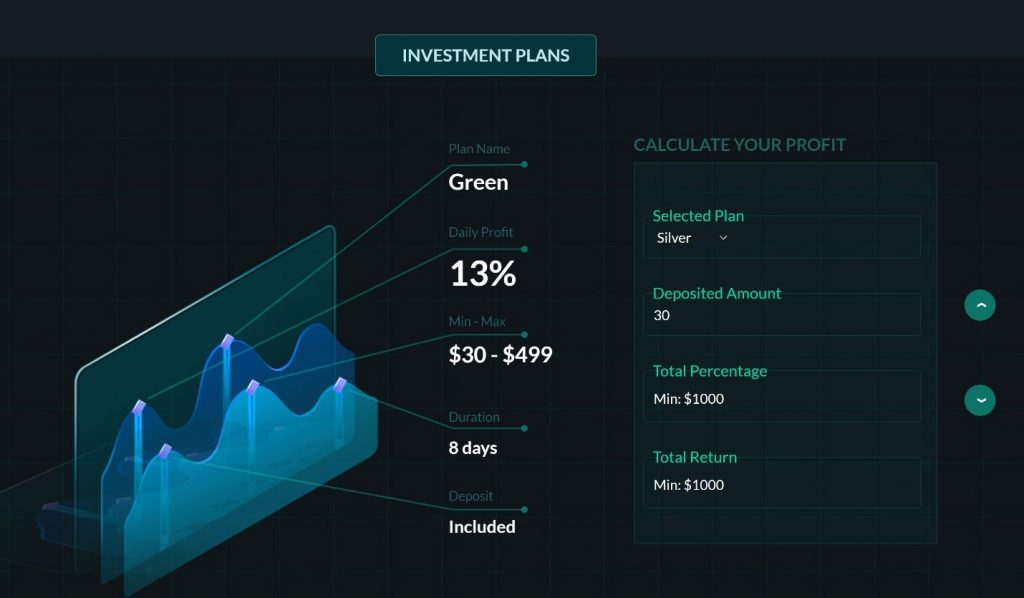Image resolution: width=1024 pixels, height=598 pixels.
Task: Click the 13% daily profit value
Action: click(483, 273)
